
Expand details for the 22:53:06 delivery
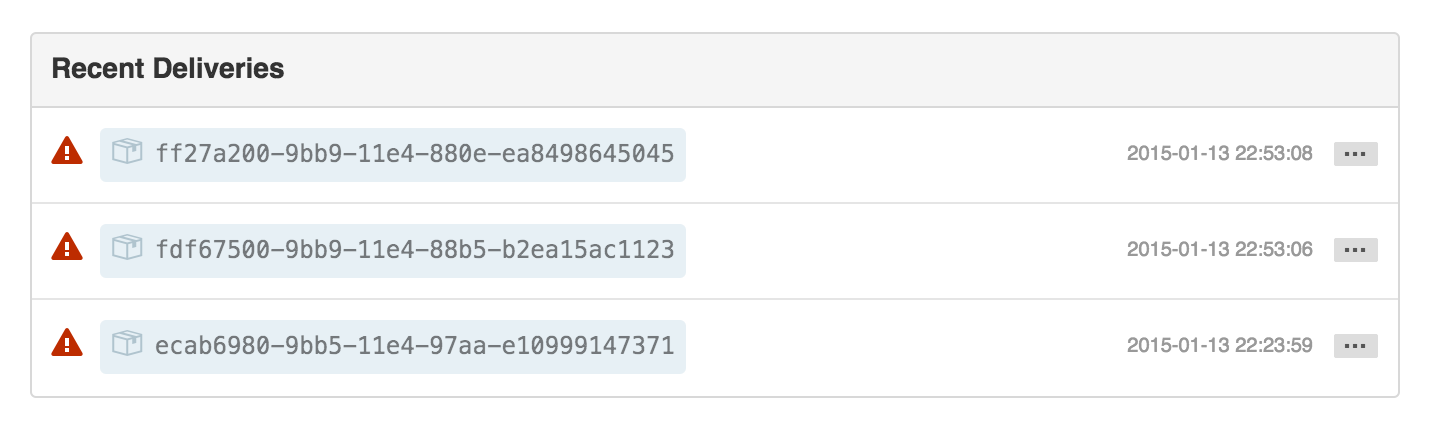(1355, 250)
